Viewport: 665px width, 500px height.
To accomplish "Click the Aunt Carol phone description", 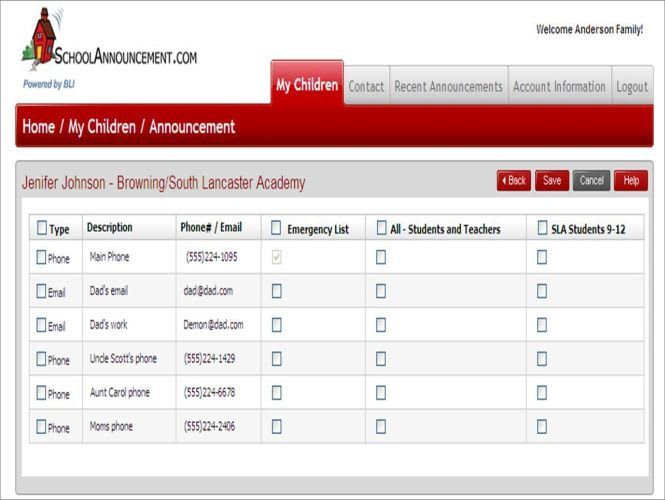I will (x=120, y=392).
